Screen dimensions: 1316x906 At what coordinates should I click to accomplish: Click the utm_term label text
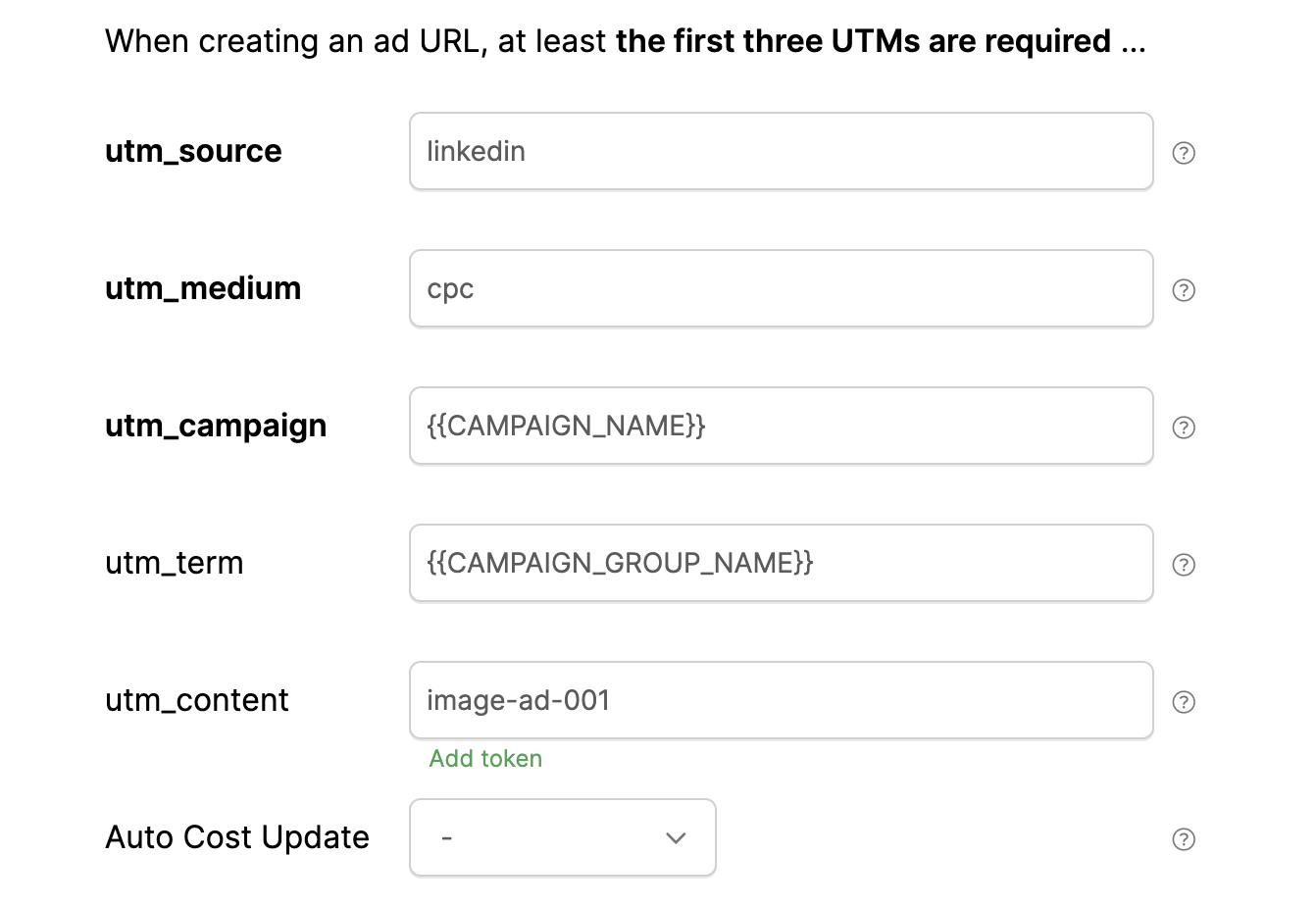point(175,563)
